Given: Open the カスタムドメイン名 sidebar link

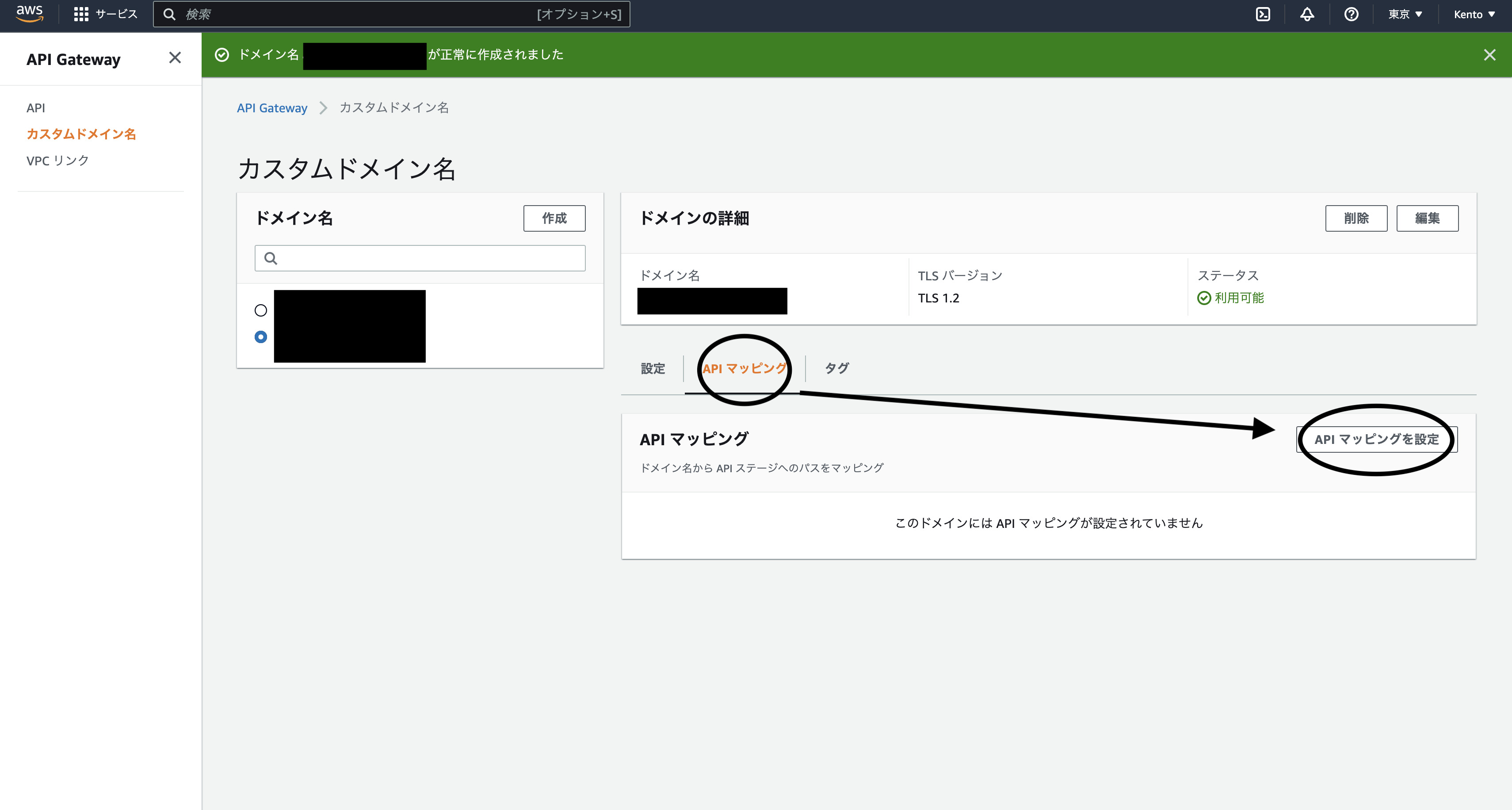Looking at the screenshot, I should pyautogui.click(x=83, y=134).
